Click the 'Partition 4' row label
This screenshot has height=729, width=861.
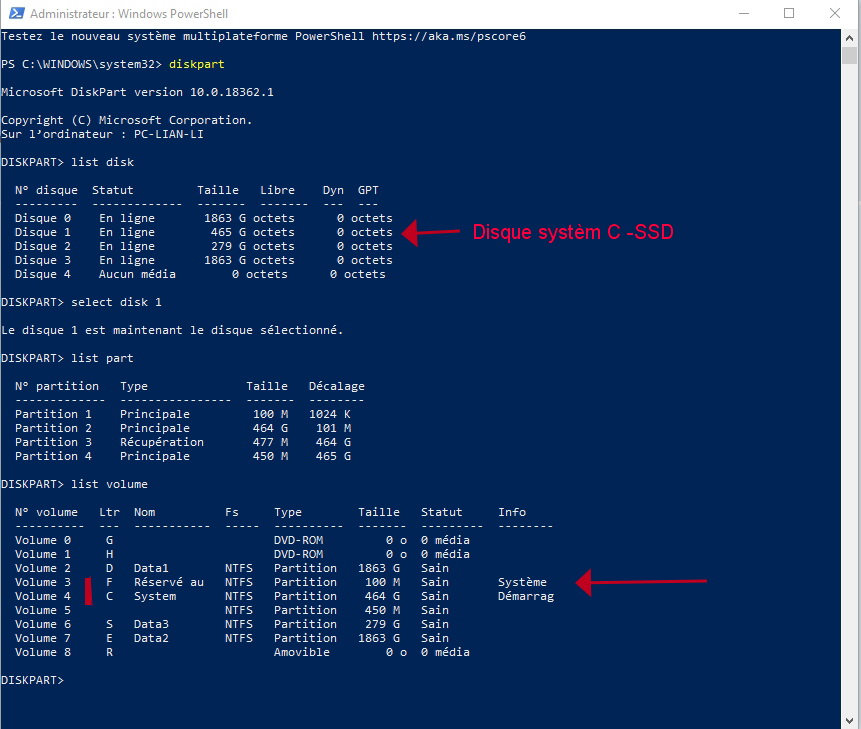pos(53,456)
